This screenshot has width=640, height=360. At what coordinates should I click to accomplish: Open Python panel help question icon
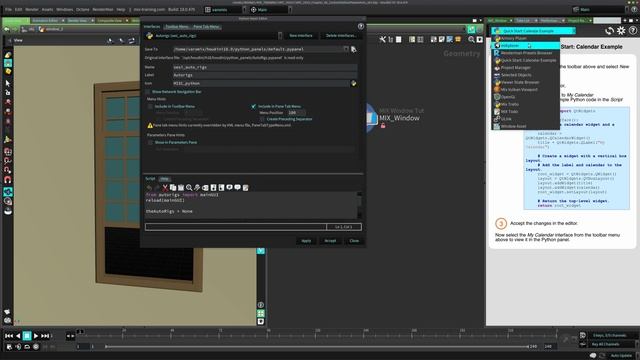(632, 31)
